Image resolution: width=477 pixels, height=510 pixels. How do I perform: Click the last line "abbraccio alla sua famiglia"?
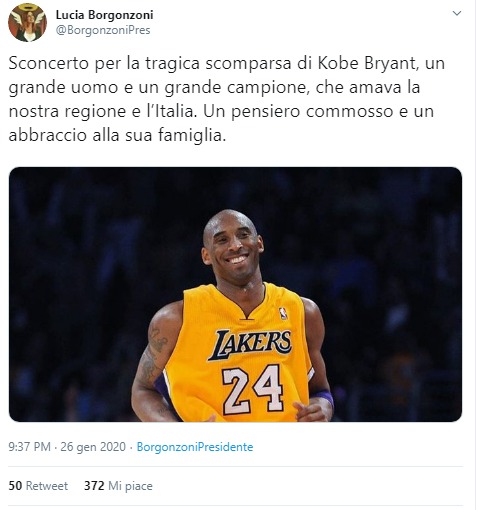pos(115,135)
